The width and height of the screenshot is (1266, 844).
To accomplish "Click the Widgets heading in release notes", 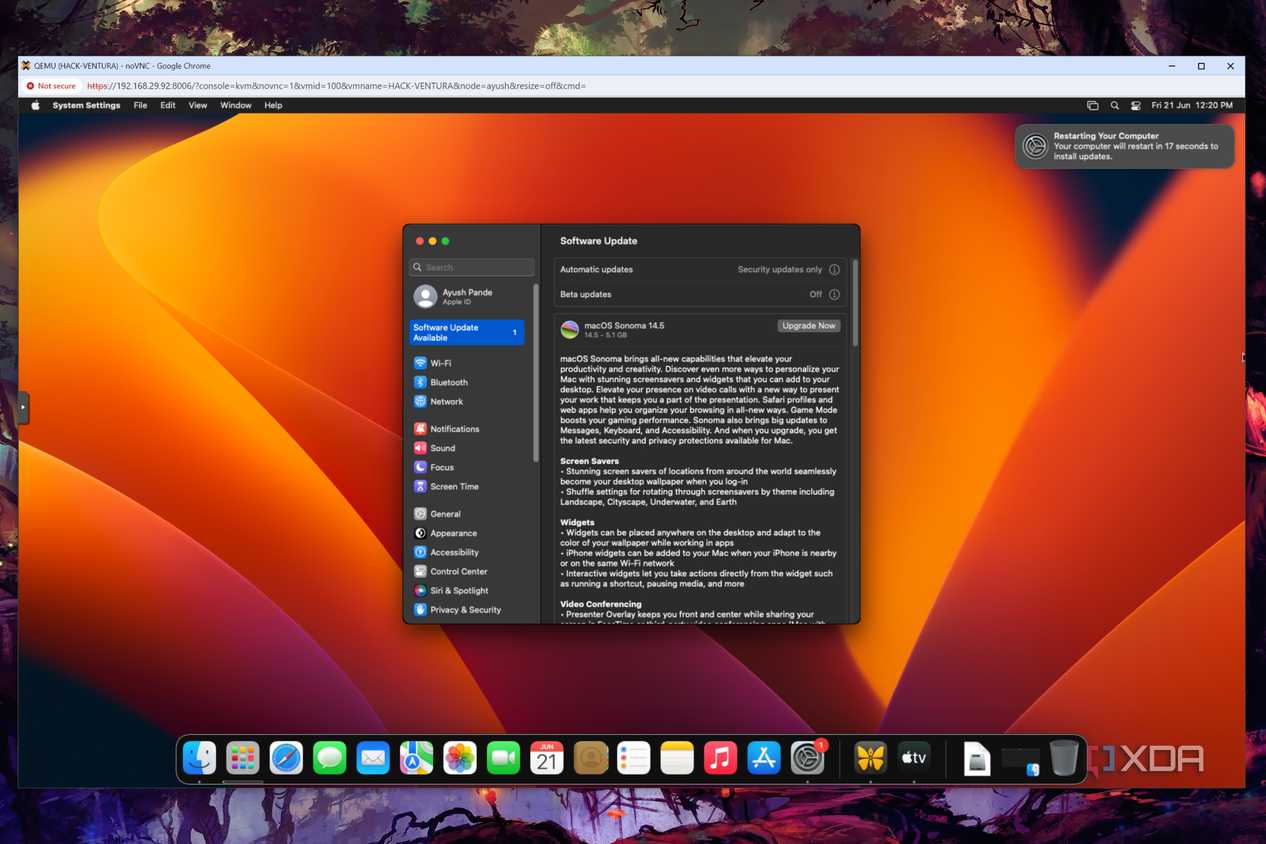I will point(577,522).
